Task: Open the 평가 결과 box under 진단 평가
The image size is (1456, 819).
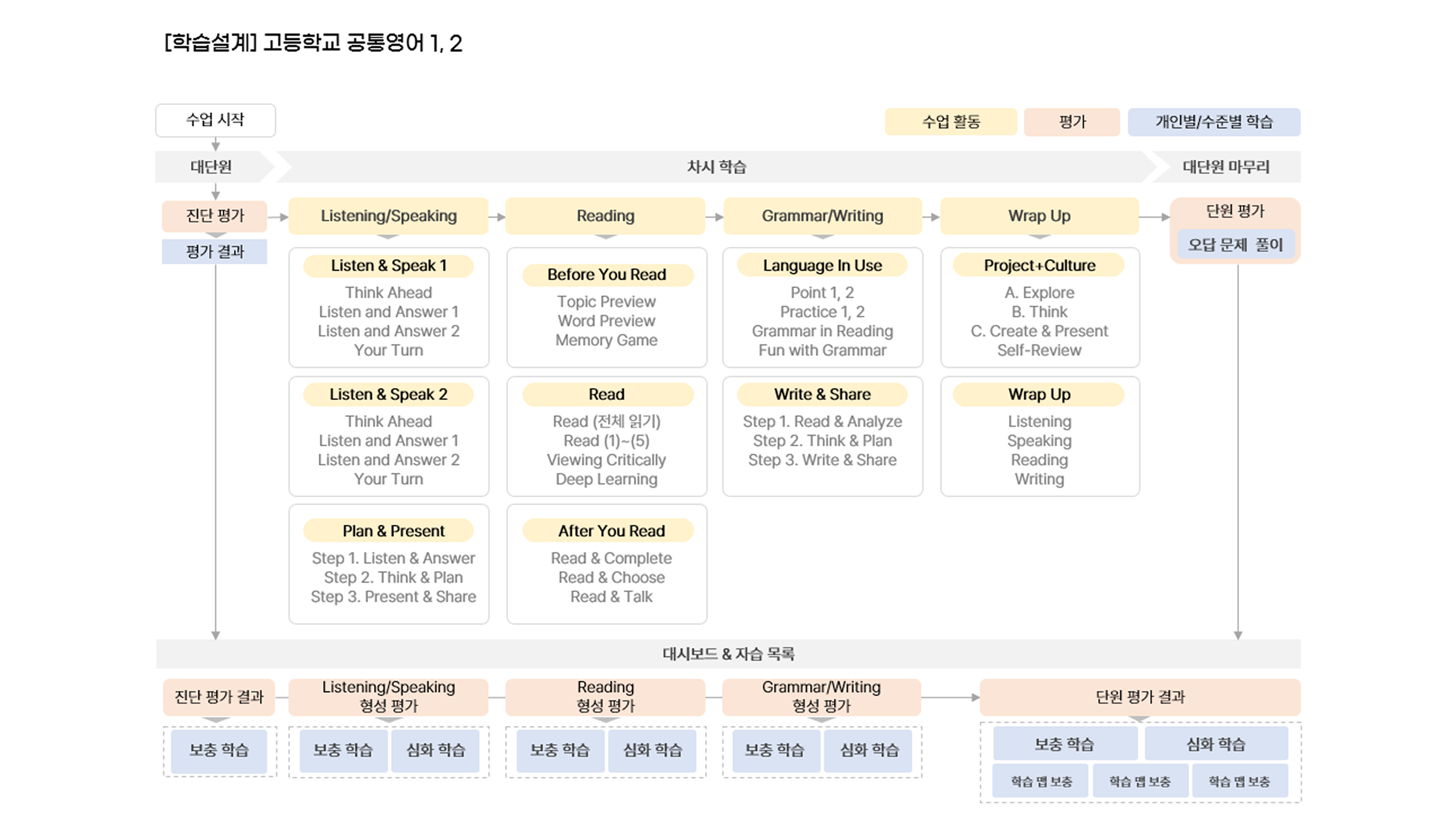Action: click(215, 251)
